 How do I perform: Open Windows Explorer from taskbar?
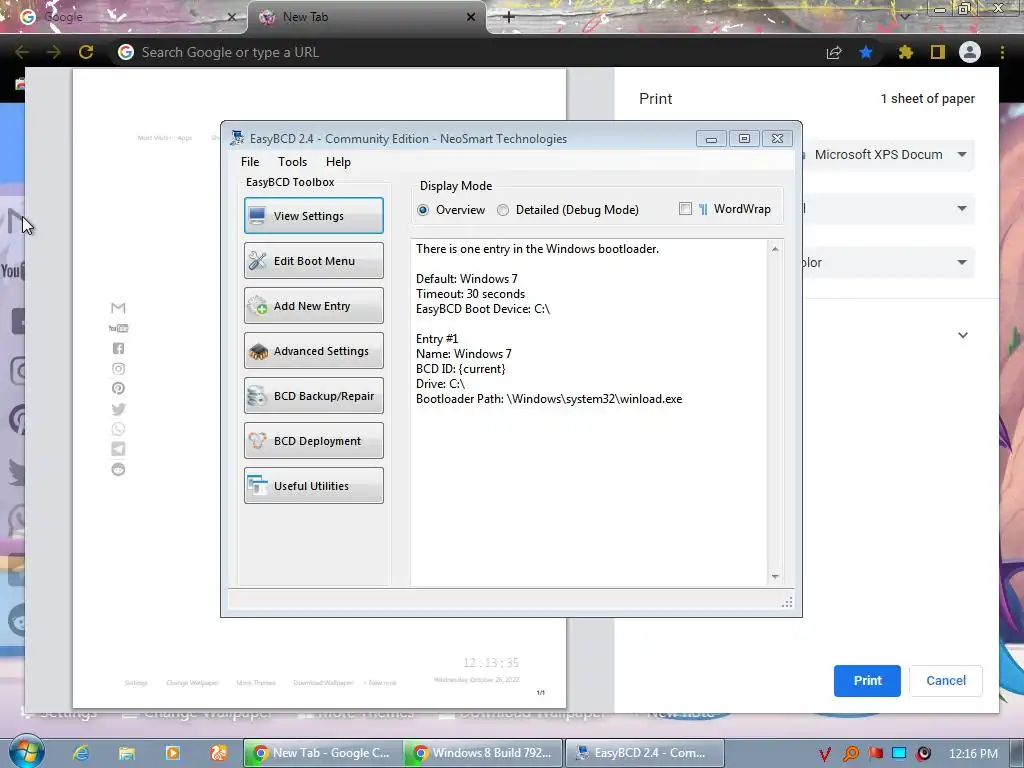coord(127,753)
